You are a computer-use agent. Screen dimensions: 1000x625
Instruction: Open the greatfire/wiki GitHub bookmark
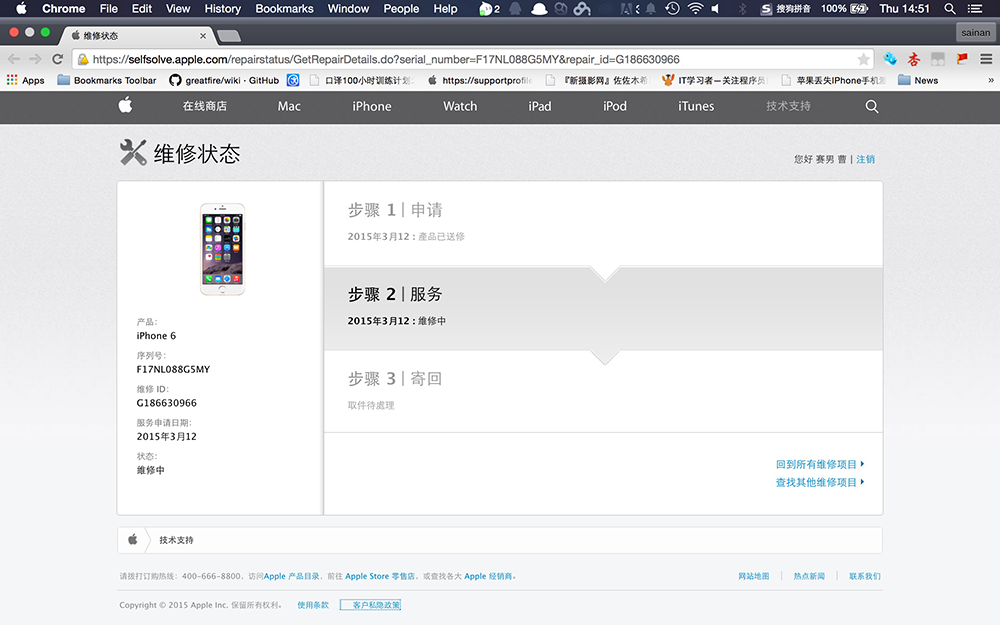pyautogui.click(x=224, y=80)
